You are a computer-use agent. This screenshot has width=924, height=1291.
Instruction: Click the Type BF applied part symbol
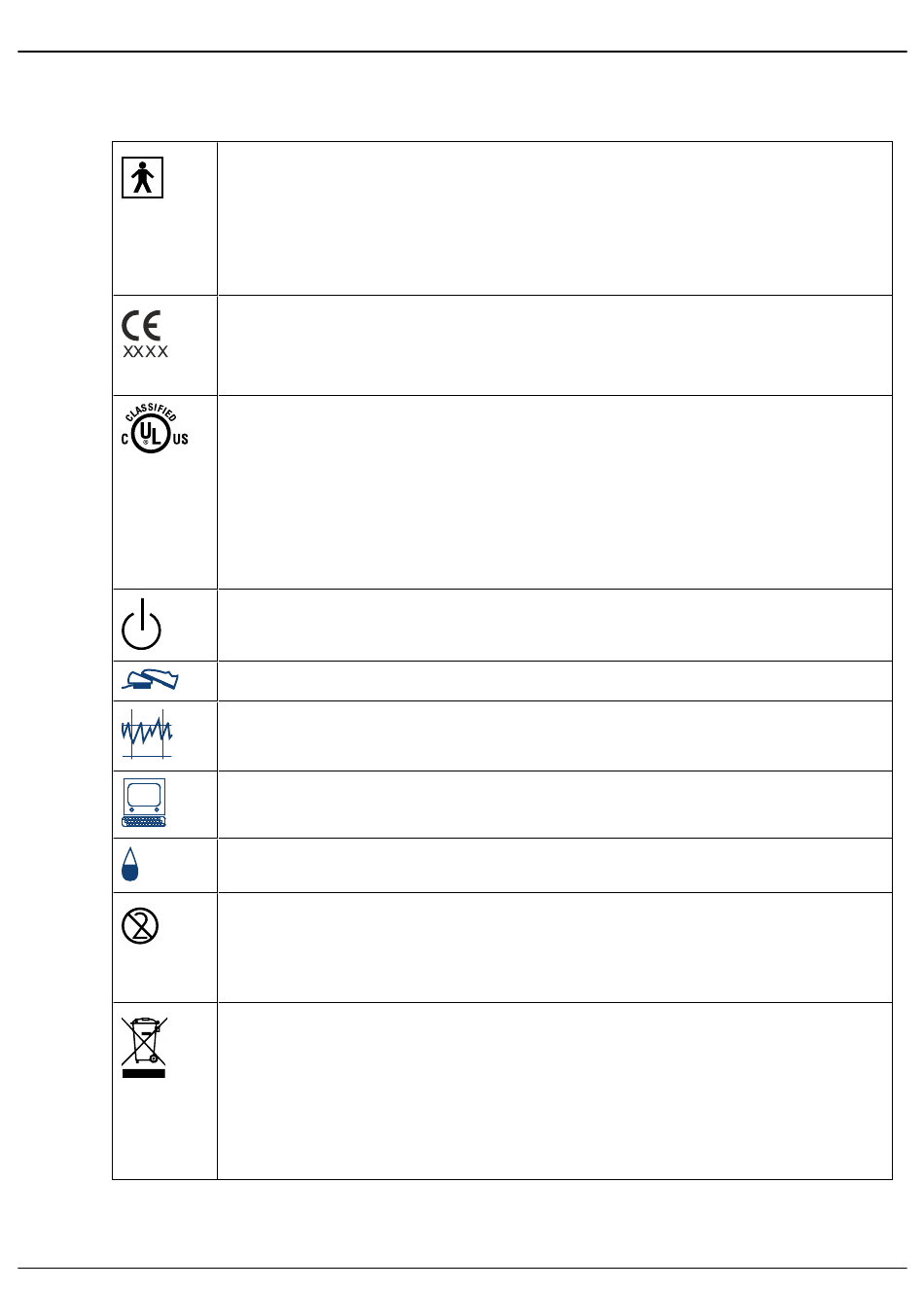(x=142, y=178)
